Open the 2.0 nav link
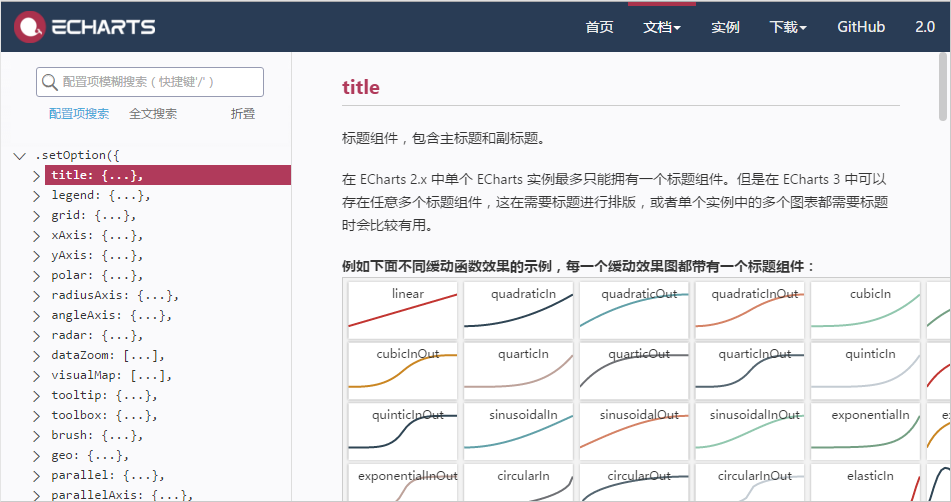Viewport: 951px width, 502px height. (925, 27)
